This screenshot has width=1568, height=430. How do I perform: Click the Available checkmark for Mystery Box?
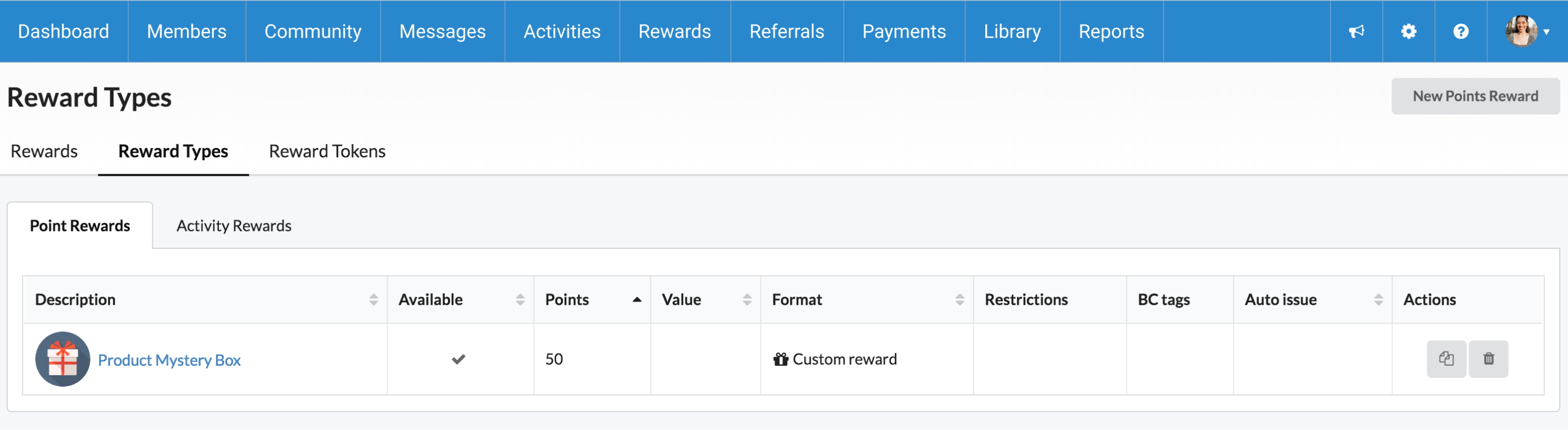(x=458, y=359)
